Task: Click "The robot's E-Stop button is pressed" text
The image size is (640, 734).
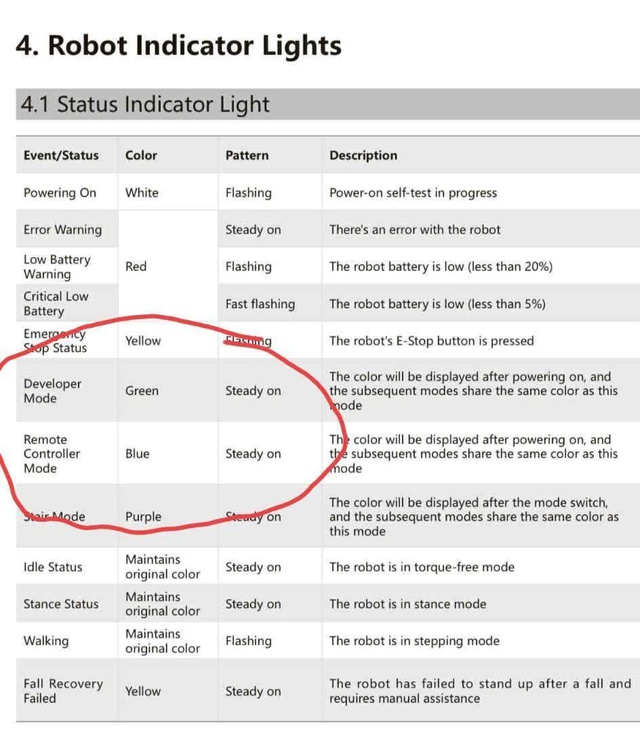Action: pos(431,341)
